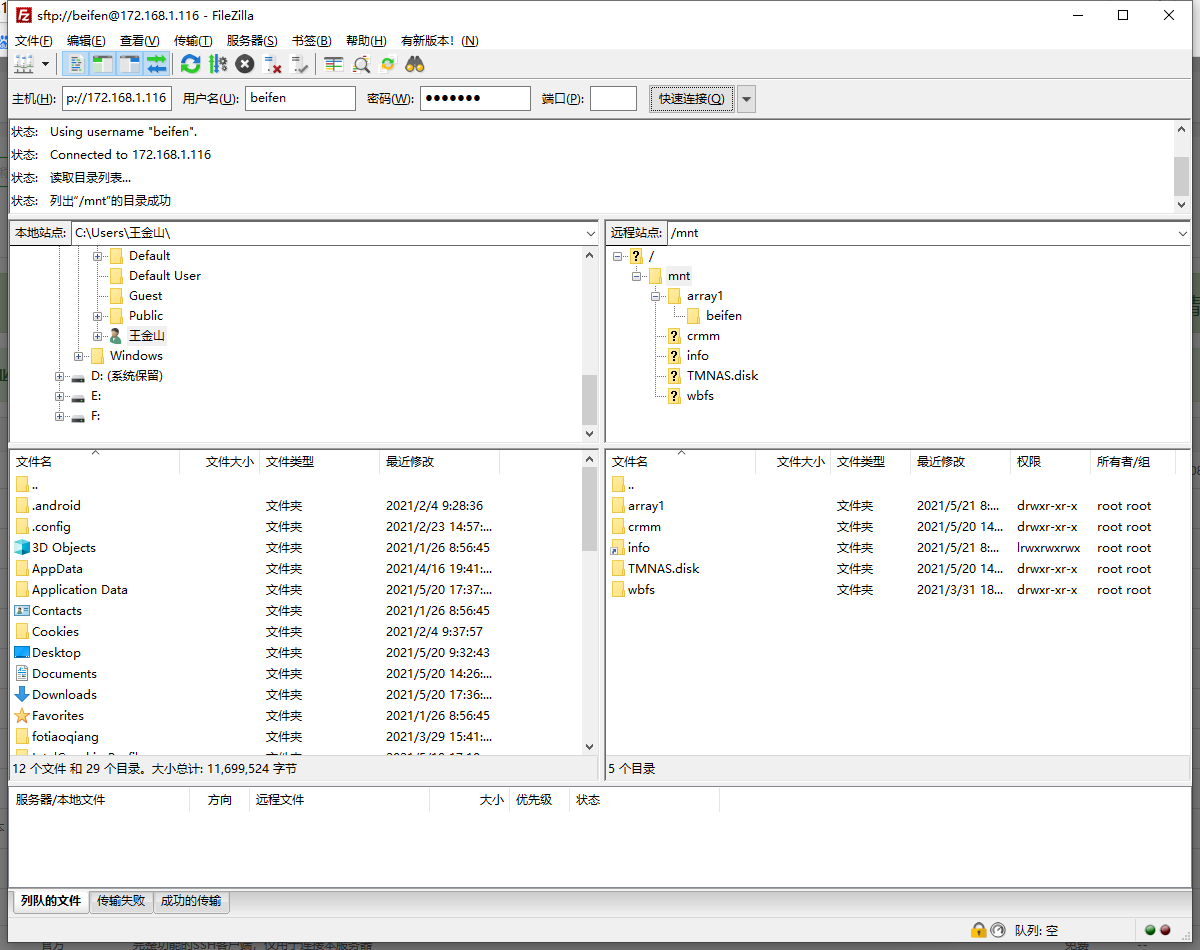Switch to the 传输失败 tab
Image resolution: width=1200 pixels, height=950 pixels.
(121, 901)
